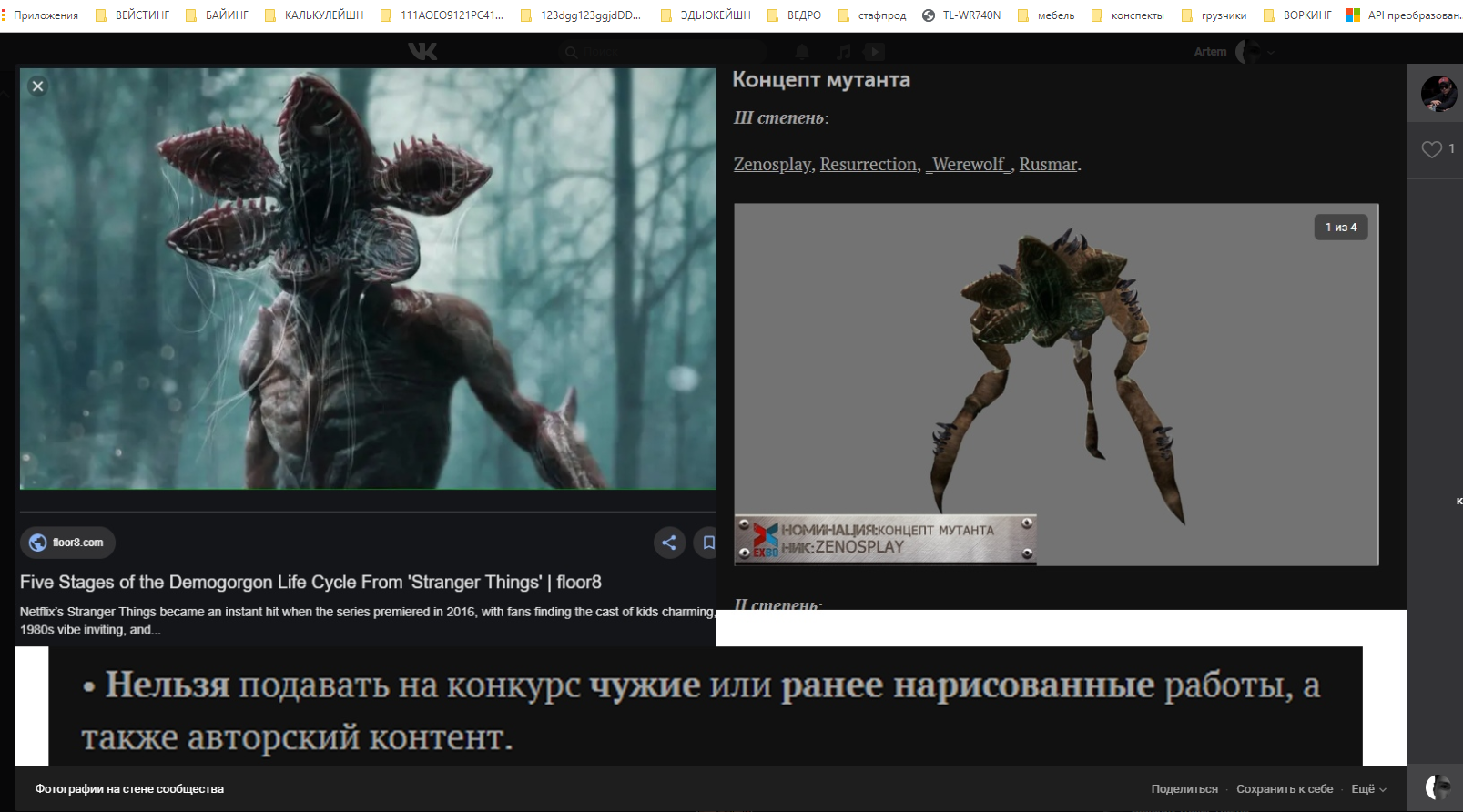The width and height of the screenshot is (1463, 812).
Task: Share the floor8 image result
Action: 669,543
